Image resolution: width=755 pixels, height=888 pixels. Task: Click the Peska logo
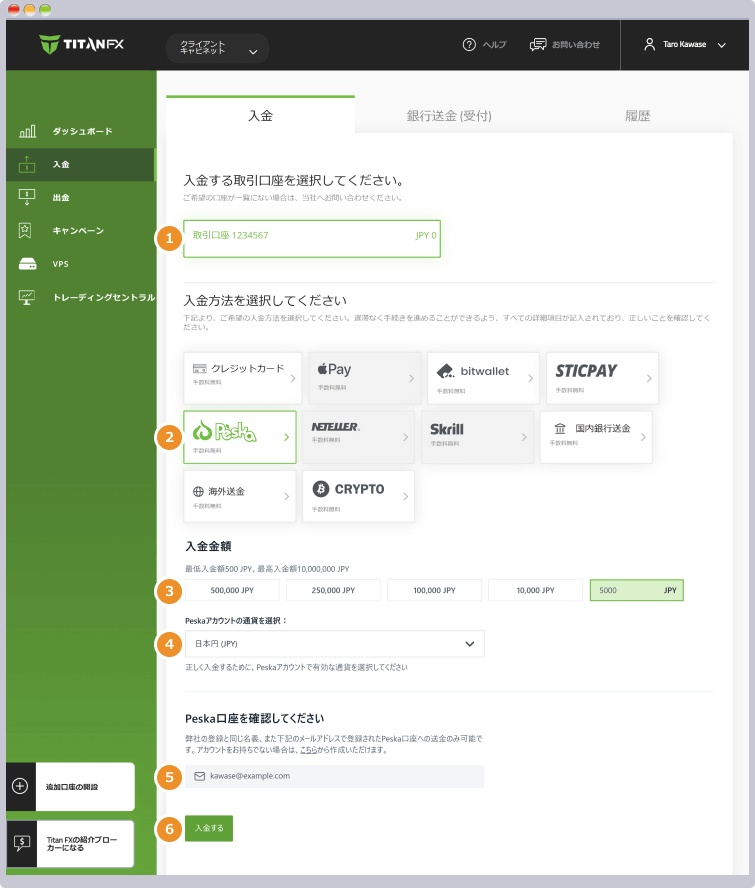tap(224, 432)
